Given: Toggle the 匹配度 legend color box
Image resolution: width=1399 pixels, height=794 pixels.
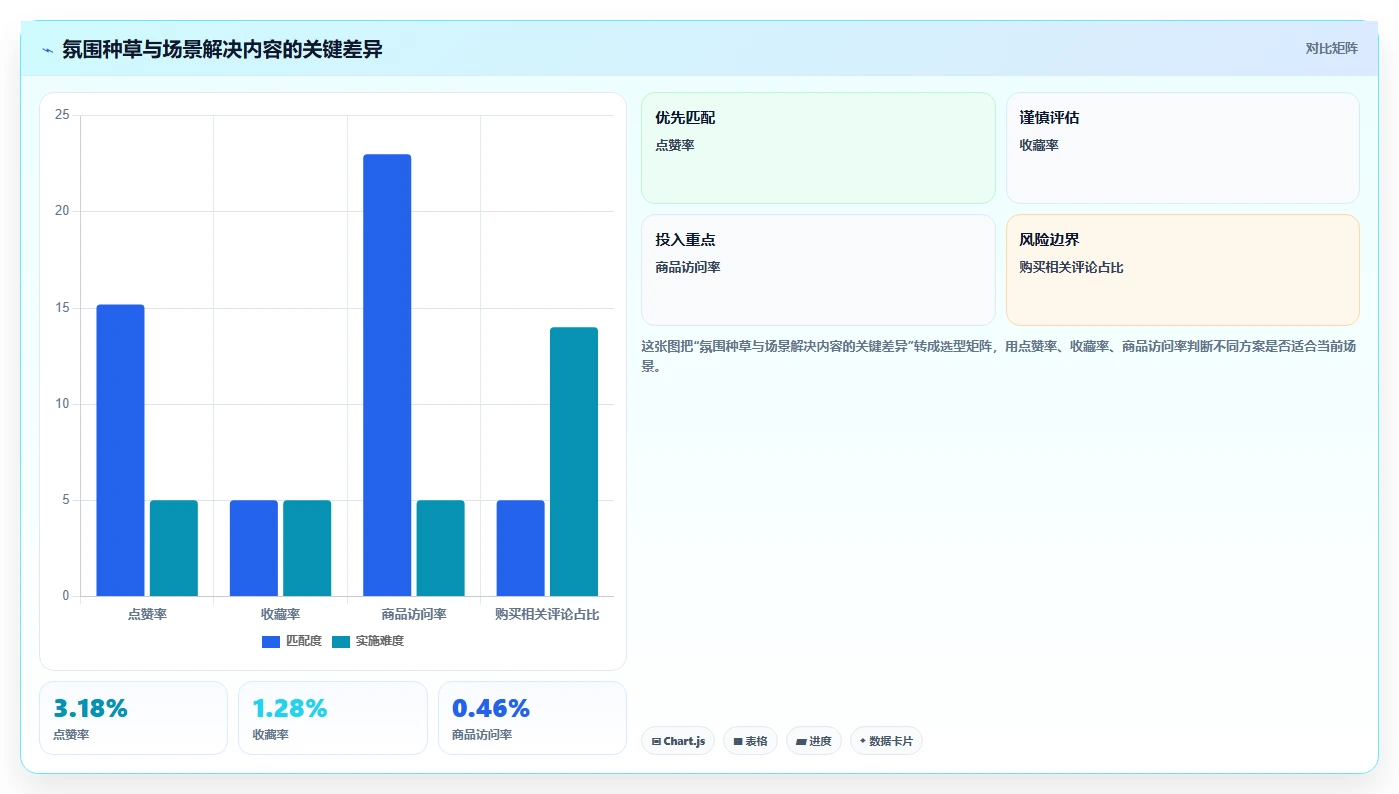Looking at the screenshot, I should pyautogui.click(x=271, y=641).
